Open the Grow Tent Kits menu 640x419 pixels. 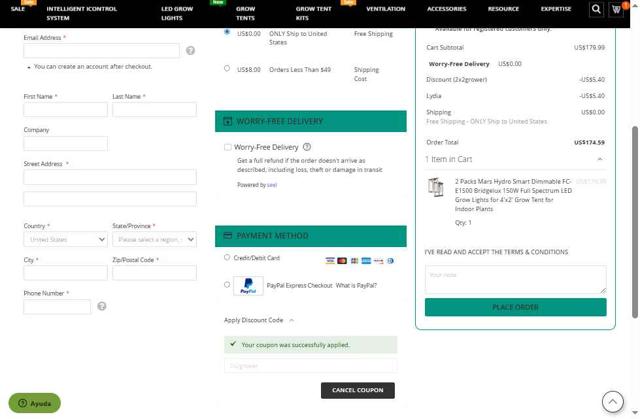tap(313, 13)
